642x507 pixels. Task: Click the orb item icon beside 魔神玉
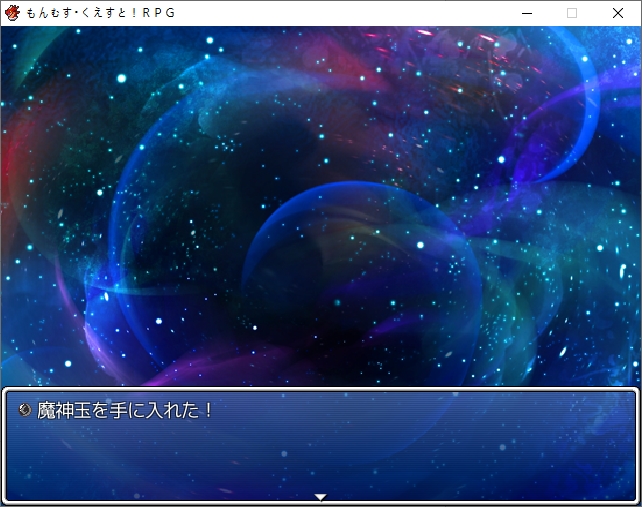coord(25,410)
